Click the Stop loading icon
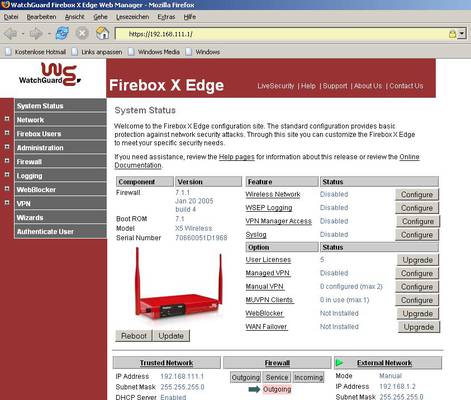 pos(82,34)
